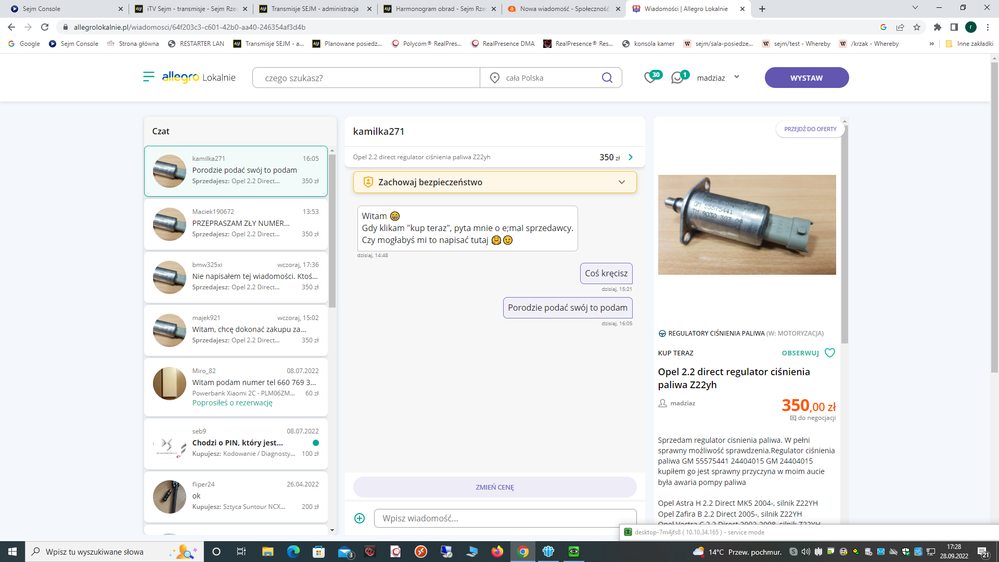The height and width of the screenshot is (562, 999).
Task: Open chat with fliper24
Action: coord(236,496)
